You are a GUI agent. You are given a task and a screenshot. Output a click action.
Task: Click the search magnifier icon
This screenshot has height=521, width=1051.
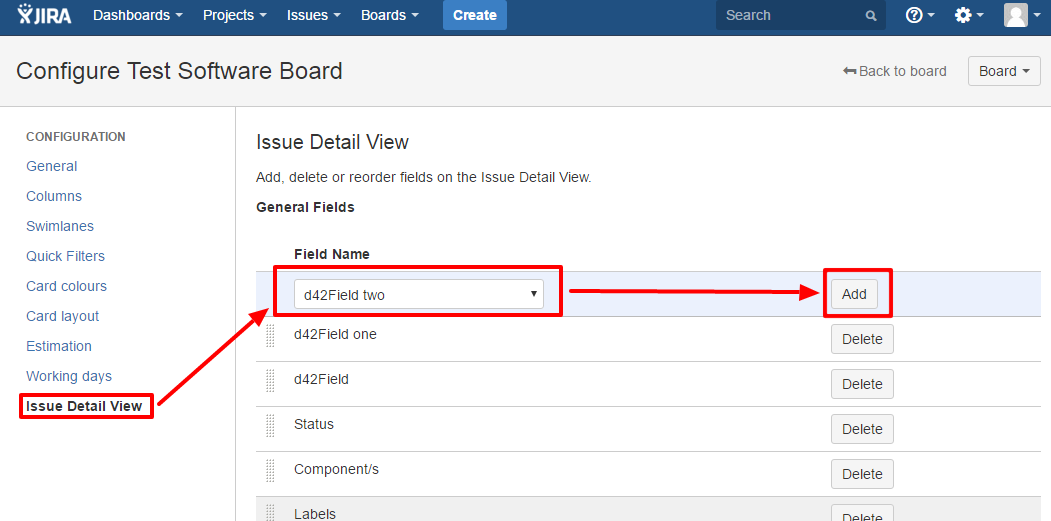[871, 15]
